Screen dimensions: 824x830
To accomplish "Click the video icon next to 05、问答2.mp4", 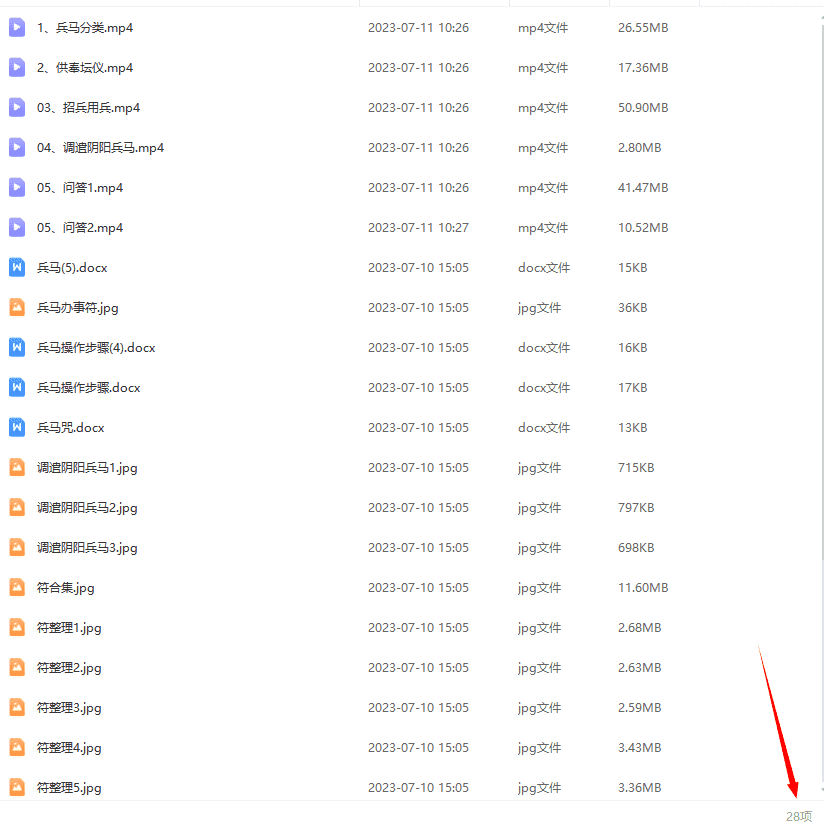I will point(17,228).
